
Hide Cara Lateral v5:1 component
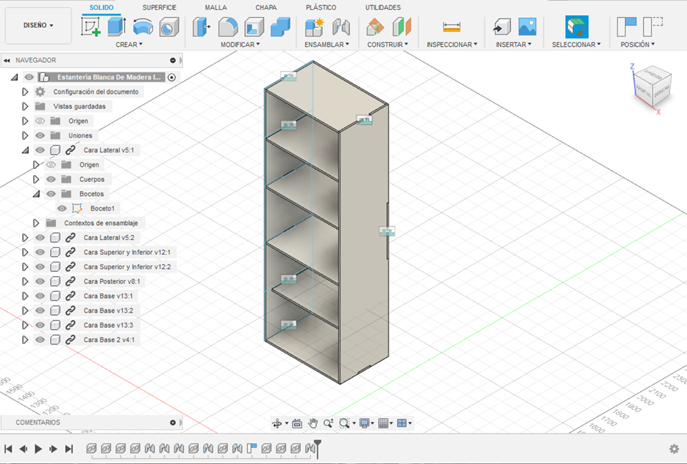(40, 150)
